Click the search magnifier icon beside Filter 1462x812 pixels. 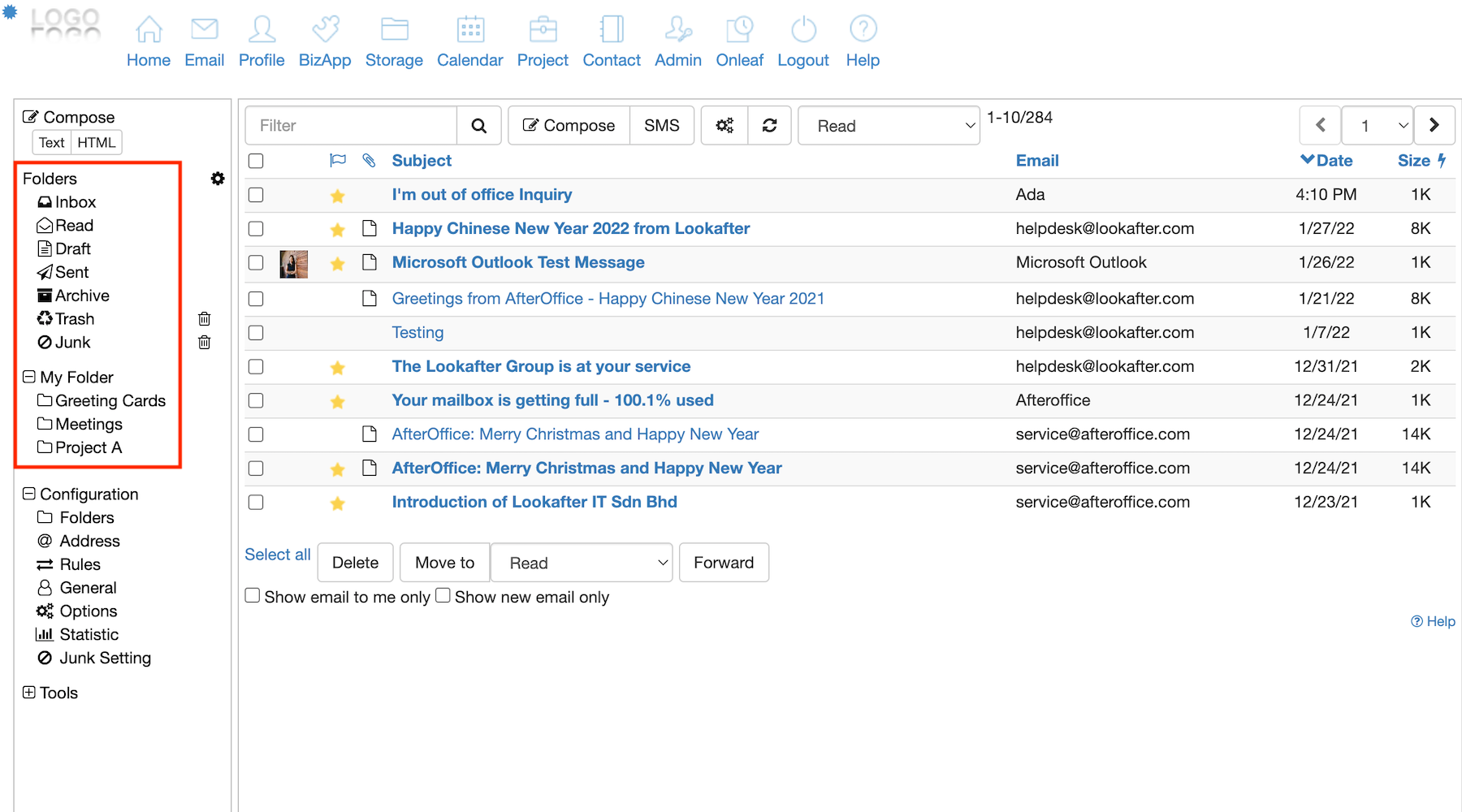point(478,126)
